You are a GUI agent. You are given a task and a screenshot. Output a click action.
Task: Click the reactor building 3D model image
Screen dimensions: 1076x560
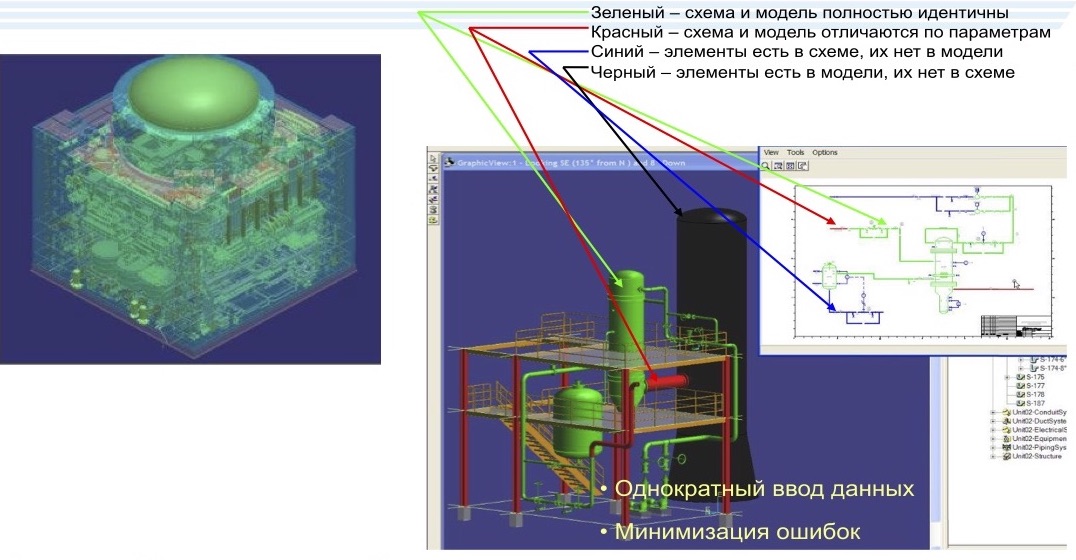[x=191, y=209]
